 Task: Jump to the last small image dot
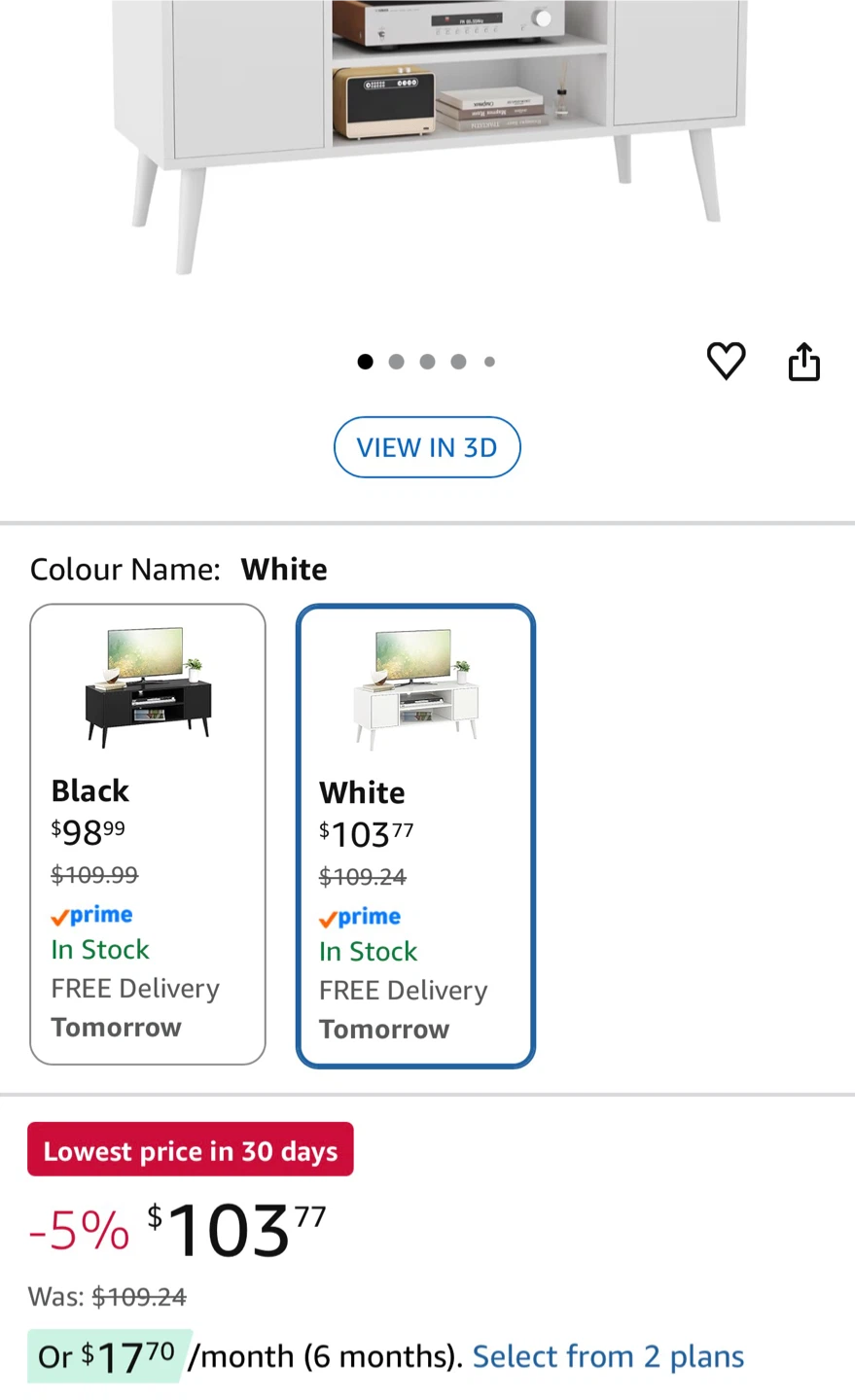pyautogui.click(x=489, y=362)
